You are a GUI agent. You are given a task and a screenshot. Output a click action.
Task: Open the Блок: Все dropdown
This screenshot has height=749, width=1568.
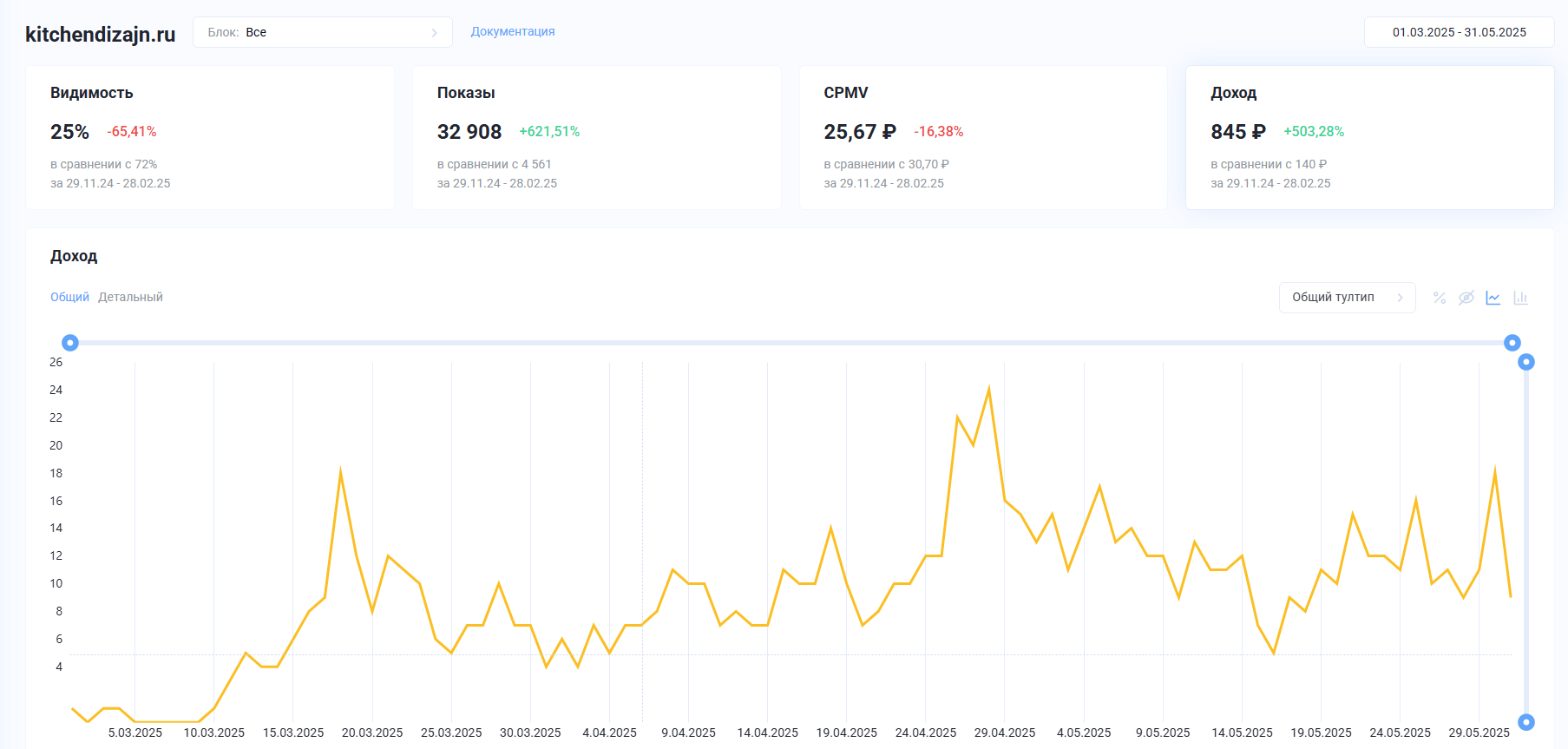(322, 32)
